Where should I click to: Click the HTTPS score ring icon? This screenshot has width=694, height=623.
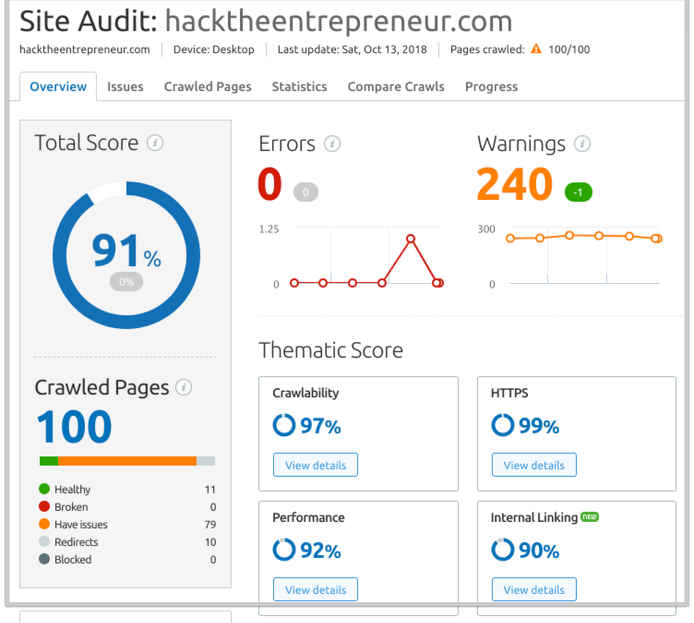pos(502,425)
